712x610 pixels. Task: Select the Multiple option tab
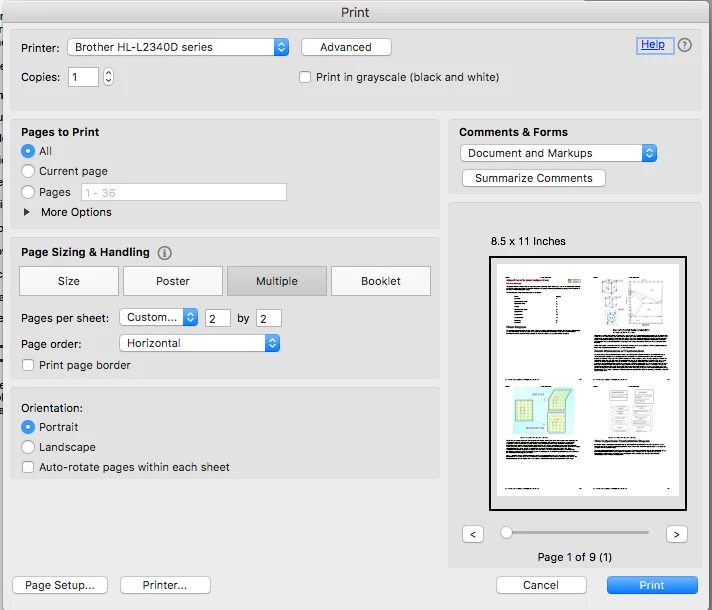[277, 281]
